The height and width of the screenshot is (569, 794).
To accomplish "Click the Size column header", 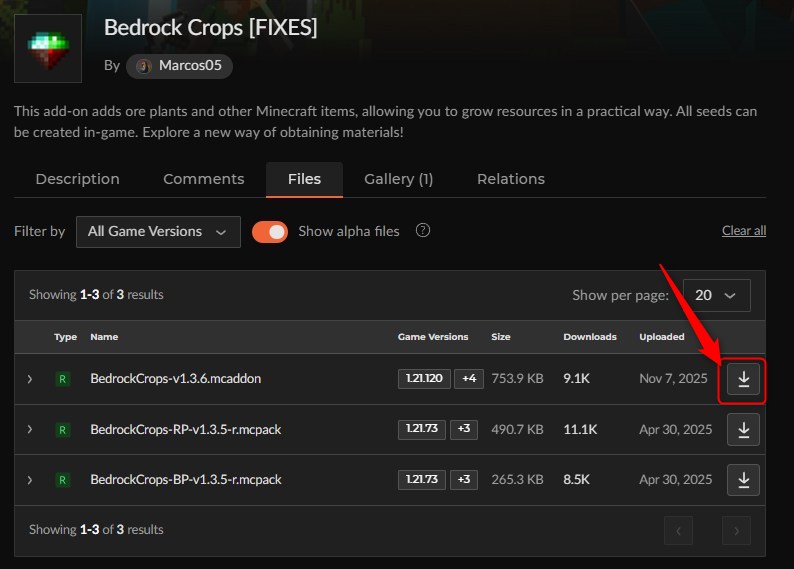I will pos(501,337).
